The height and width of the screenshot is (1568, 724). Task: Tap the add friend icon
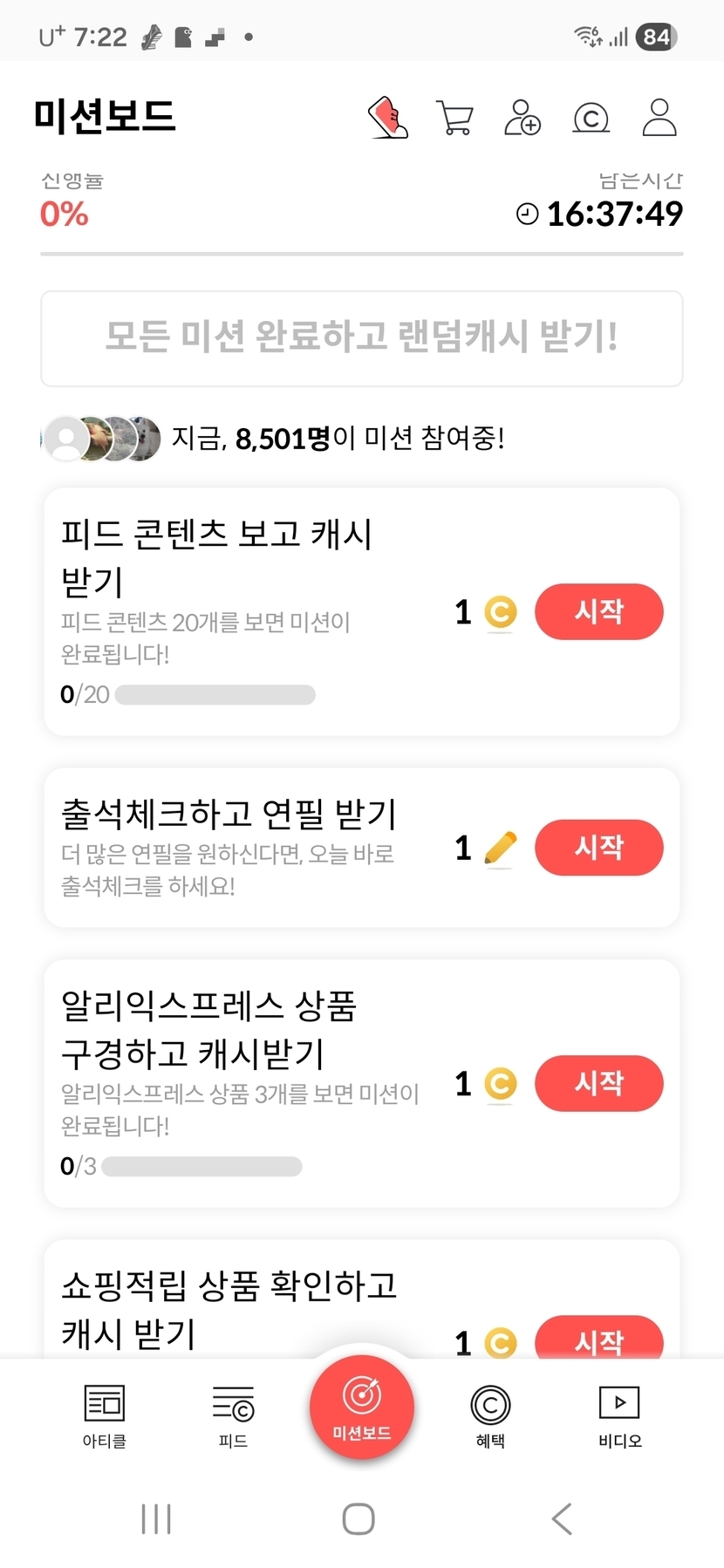[x=522, y=118]
